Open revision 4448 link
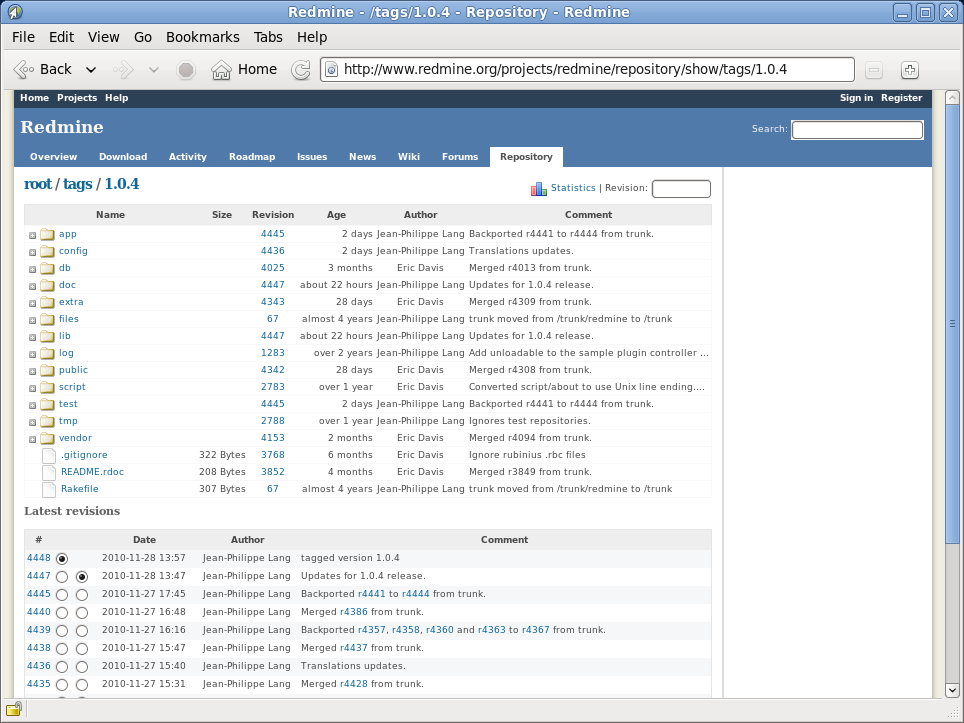 click(39, 558)
